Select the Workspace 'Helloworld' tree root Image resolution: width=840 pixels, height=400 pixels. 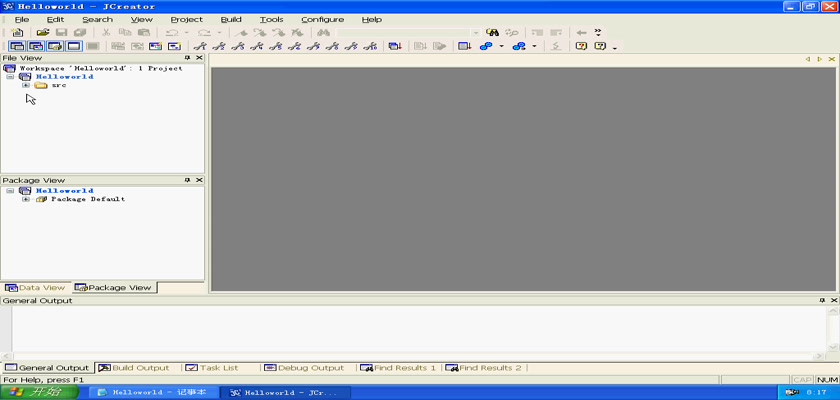[93, 69]
